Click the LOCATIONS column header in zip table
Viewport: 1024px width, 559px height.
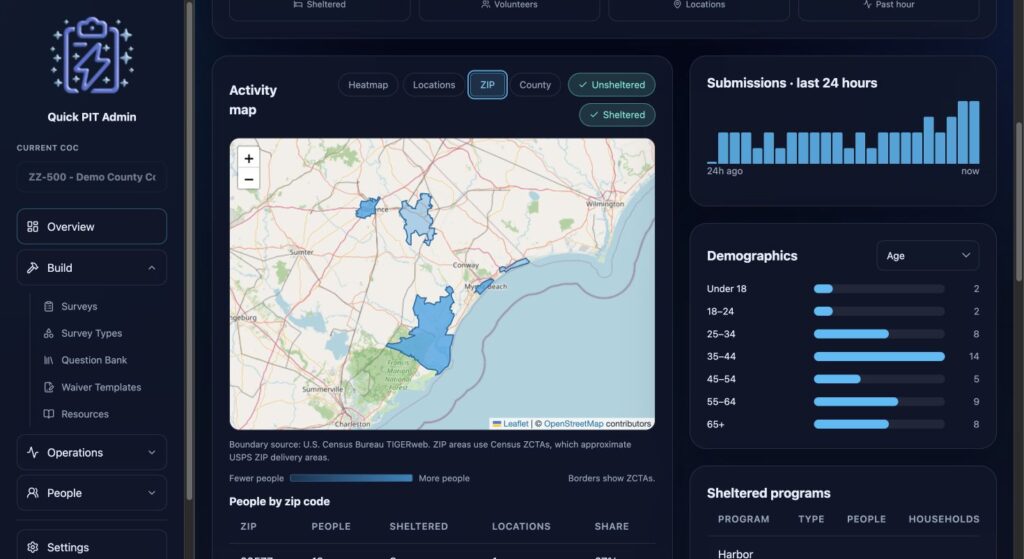(x=521, y=526)
